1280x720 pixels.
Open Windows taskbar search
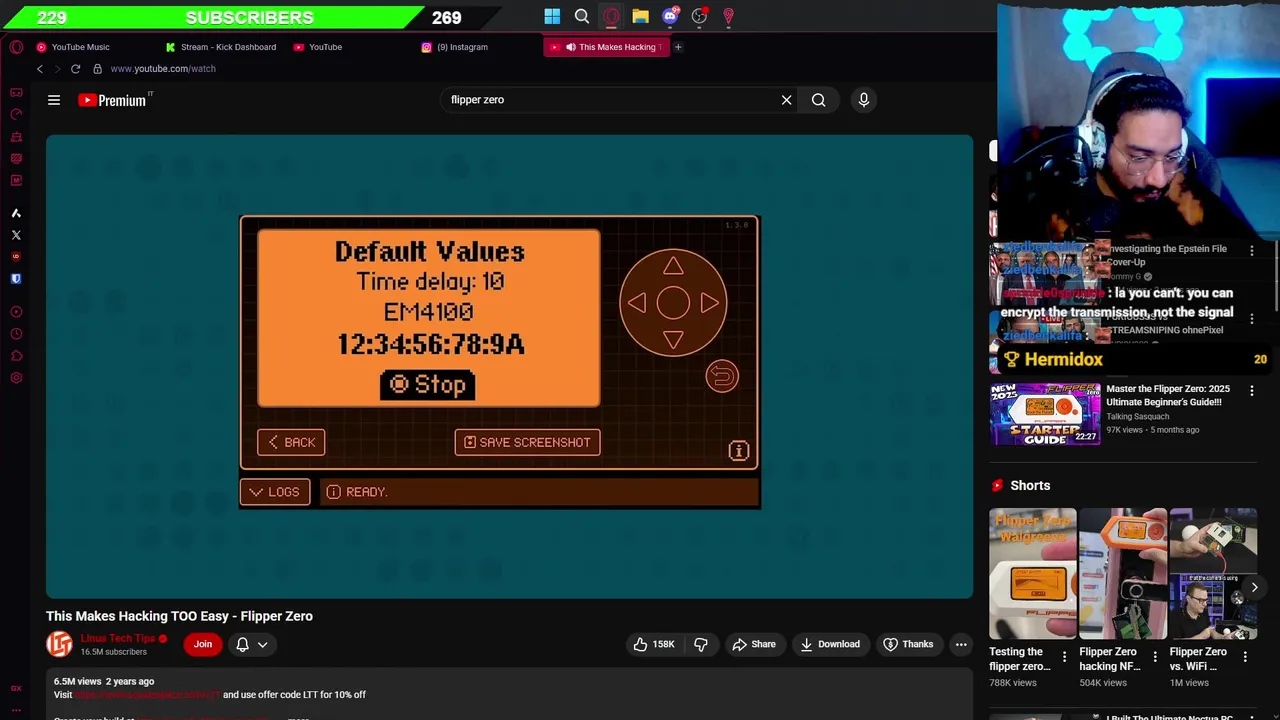(582, 16)
